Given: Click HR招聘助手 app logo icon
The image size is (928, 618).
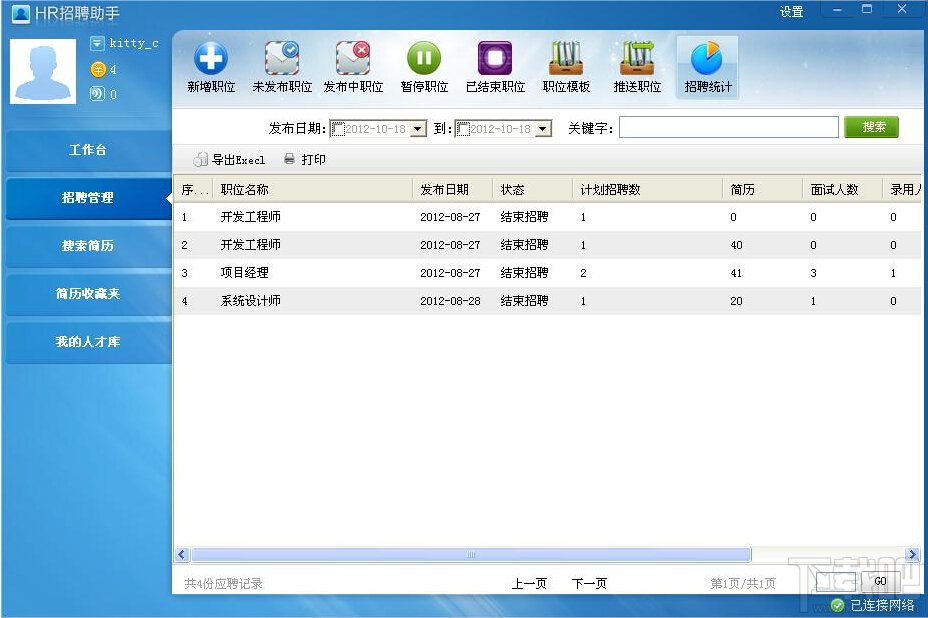Looking at the screenshot, I should 21,13.
